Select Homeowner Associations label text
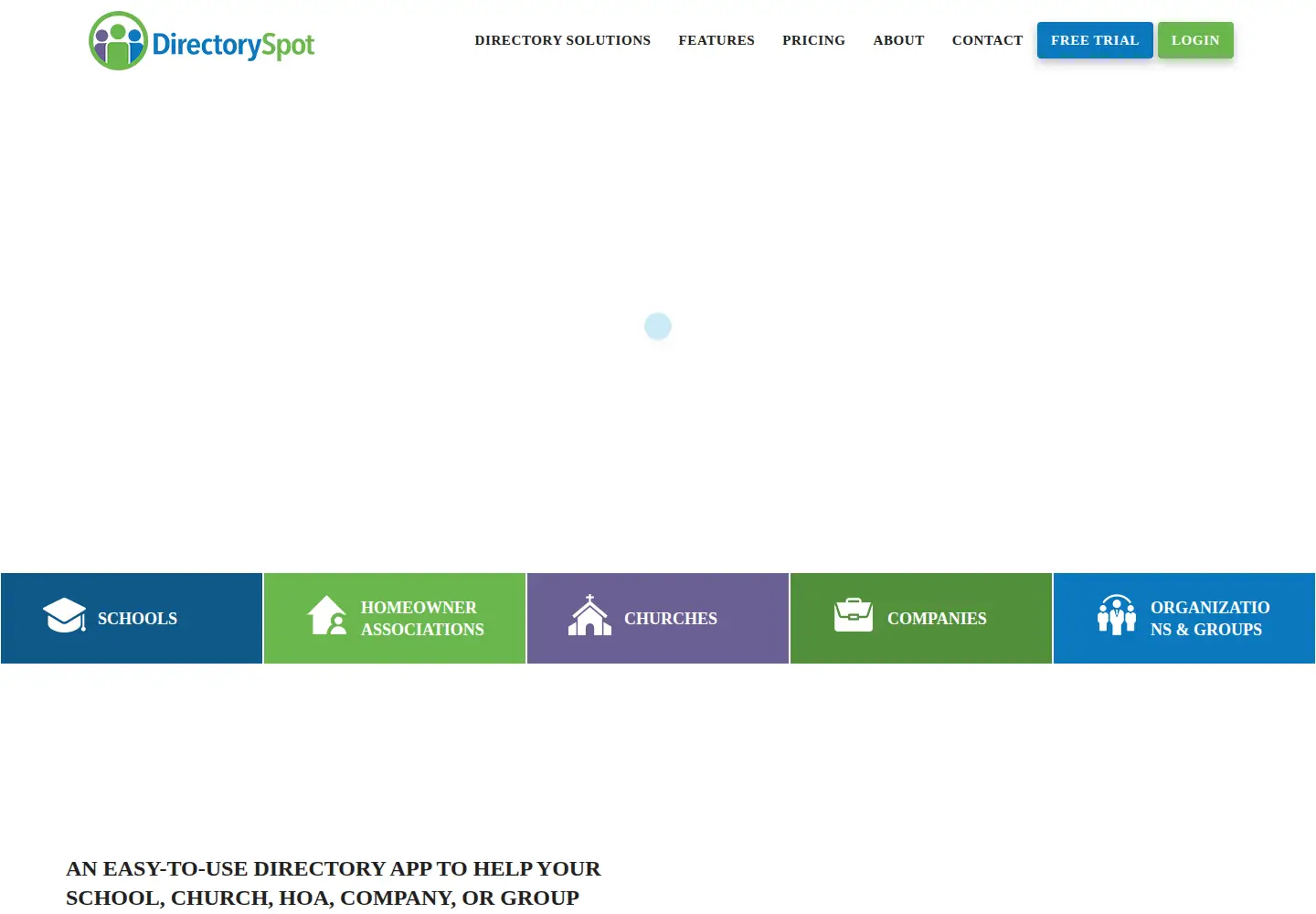 (x=422, y=619)
